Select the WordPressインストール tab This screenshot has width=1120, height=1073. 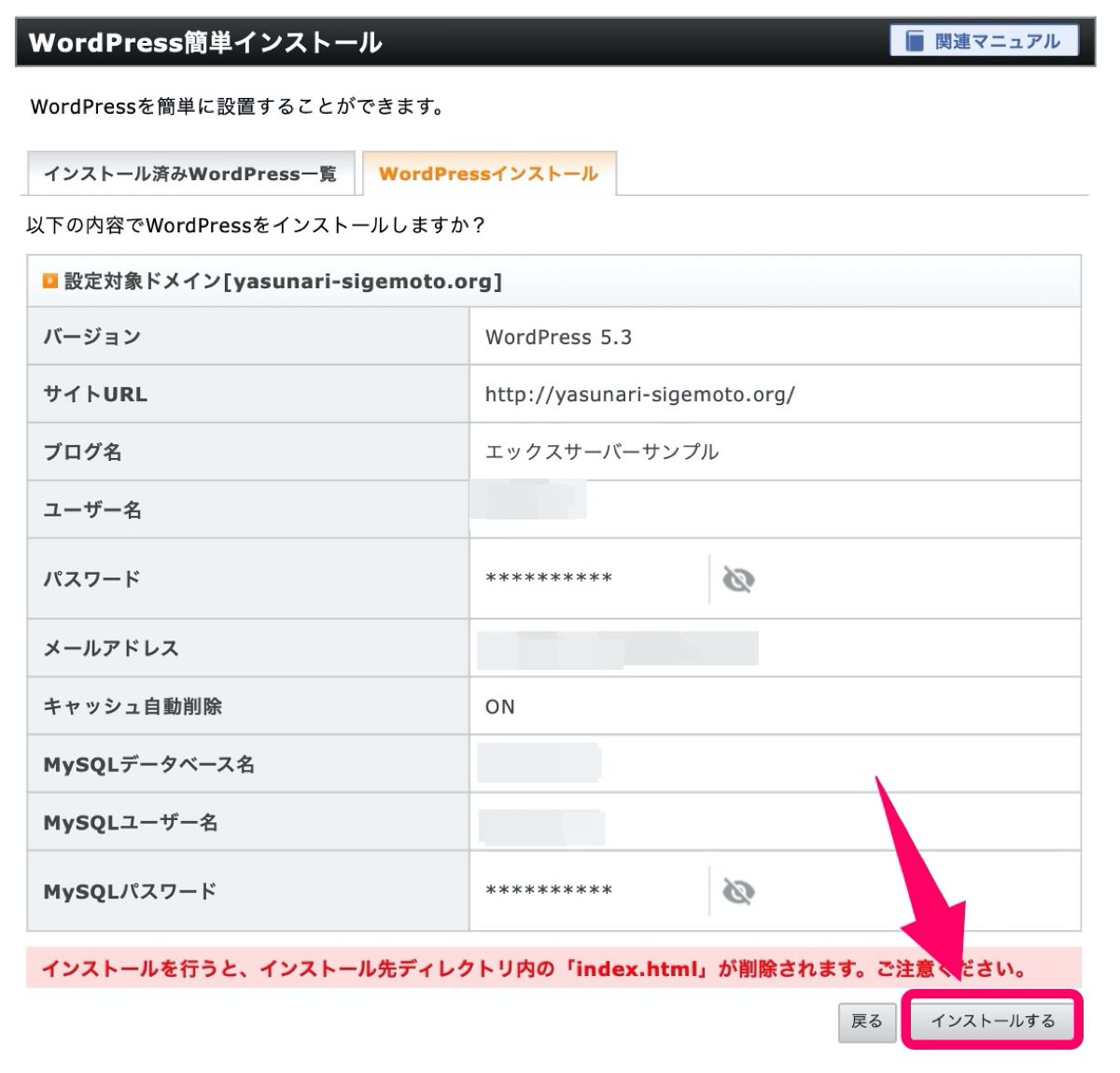point(488,174)
